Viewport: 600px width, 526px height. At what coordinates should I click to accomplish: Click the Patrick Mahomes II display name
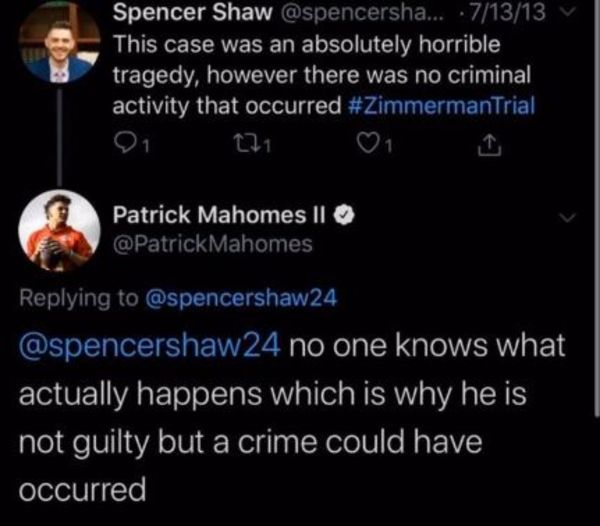point(219,215)
